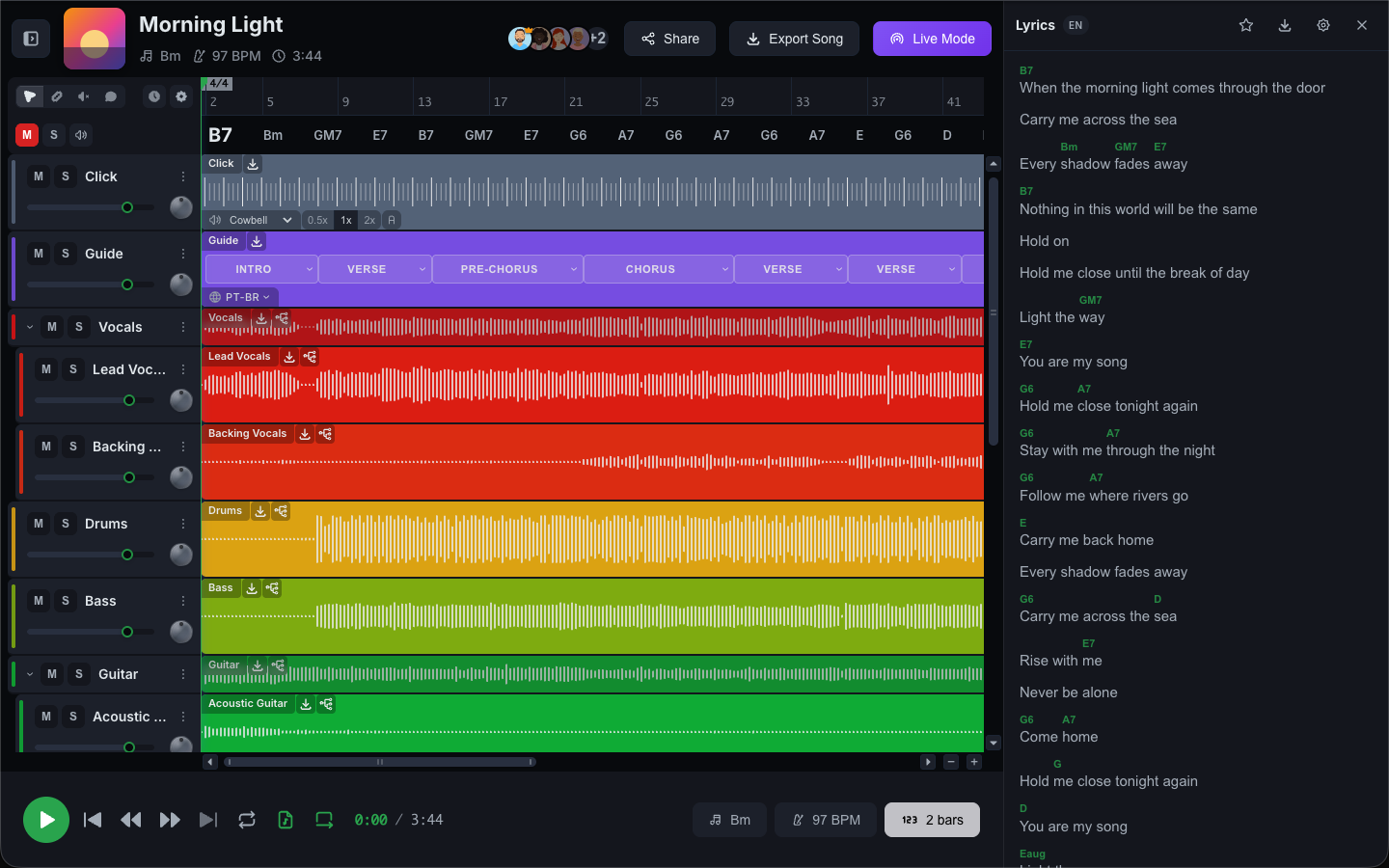Download the Drums stem
This screenshot has width=1389, height=868.
pos(260,511)
